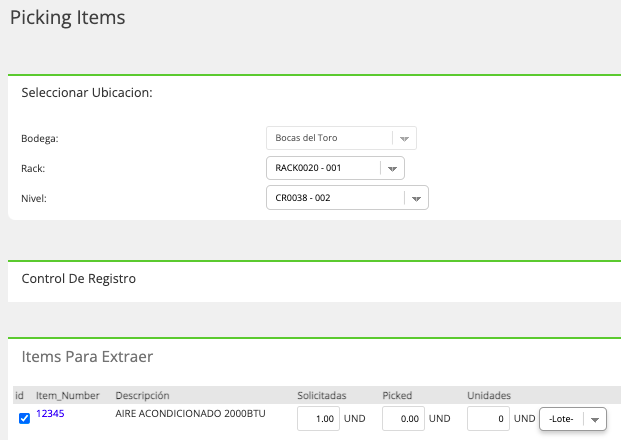
Task: Open the Rack dropdown showing RACK0020 - 001
Action: 335,168
